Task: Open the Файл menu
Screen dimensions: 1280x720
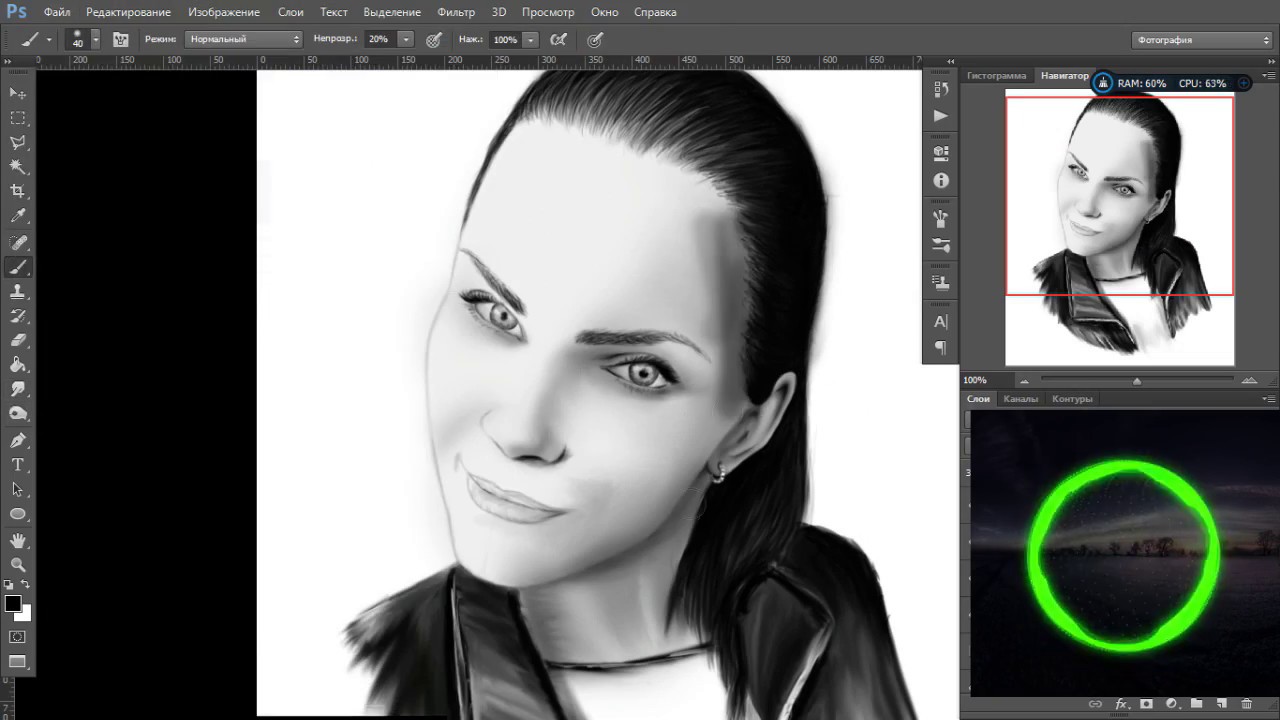Action: click(57, 12)
